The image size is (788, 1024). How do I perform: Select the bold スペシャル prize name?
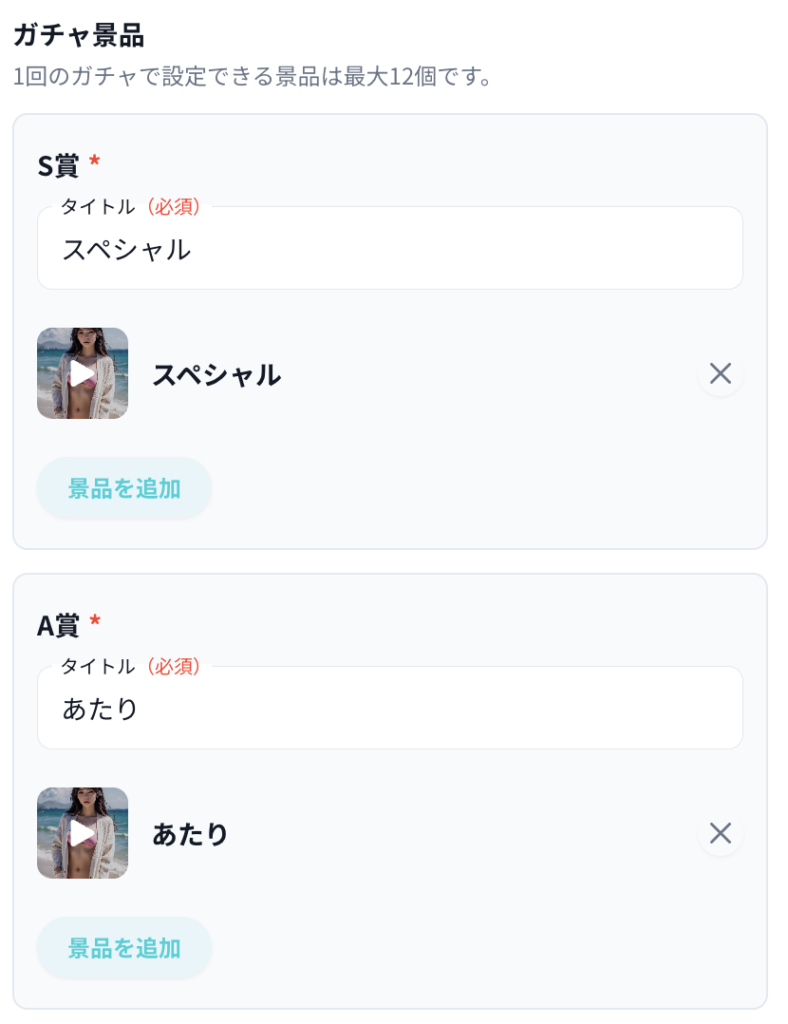[x=216, y=375]
